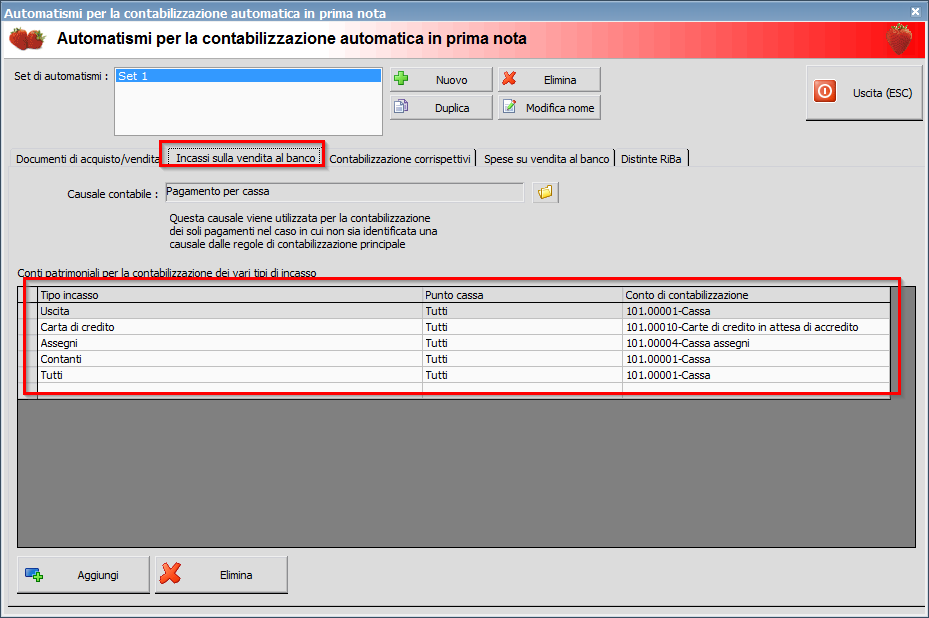Screen dimensions: 929x618
Task: Click the Tipo incasso column header
Action: pyautogui.click(x=230, y=295)
